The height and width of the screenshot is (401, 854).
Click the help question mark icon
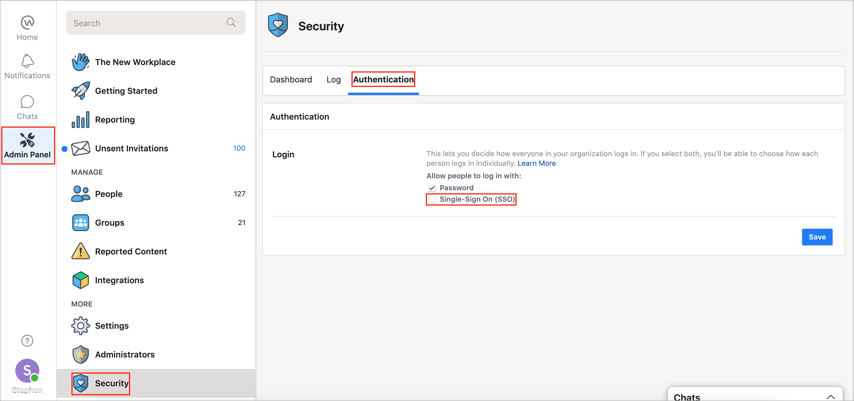(x=27, y=341)
